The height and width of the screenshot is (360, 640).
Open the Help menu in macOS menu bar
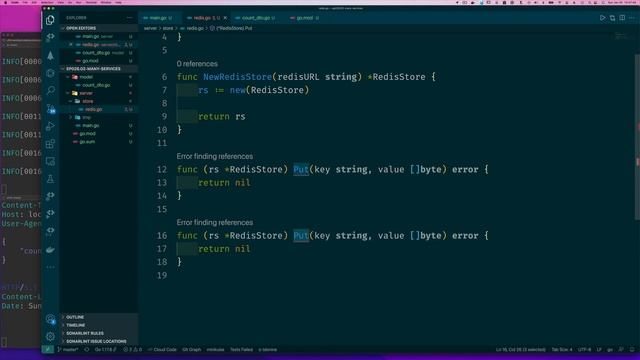(119, 2)
